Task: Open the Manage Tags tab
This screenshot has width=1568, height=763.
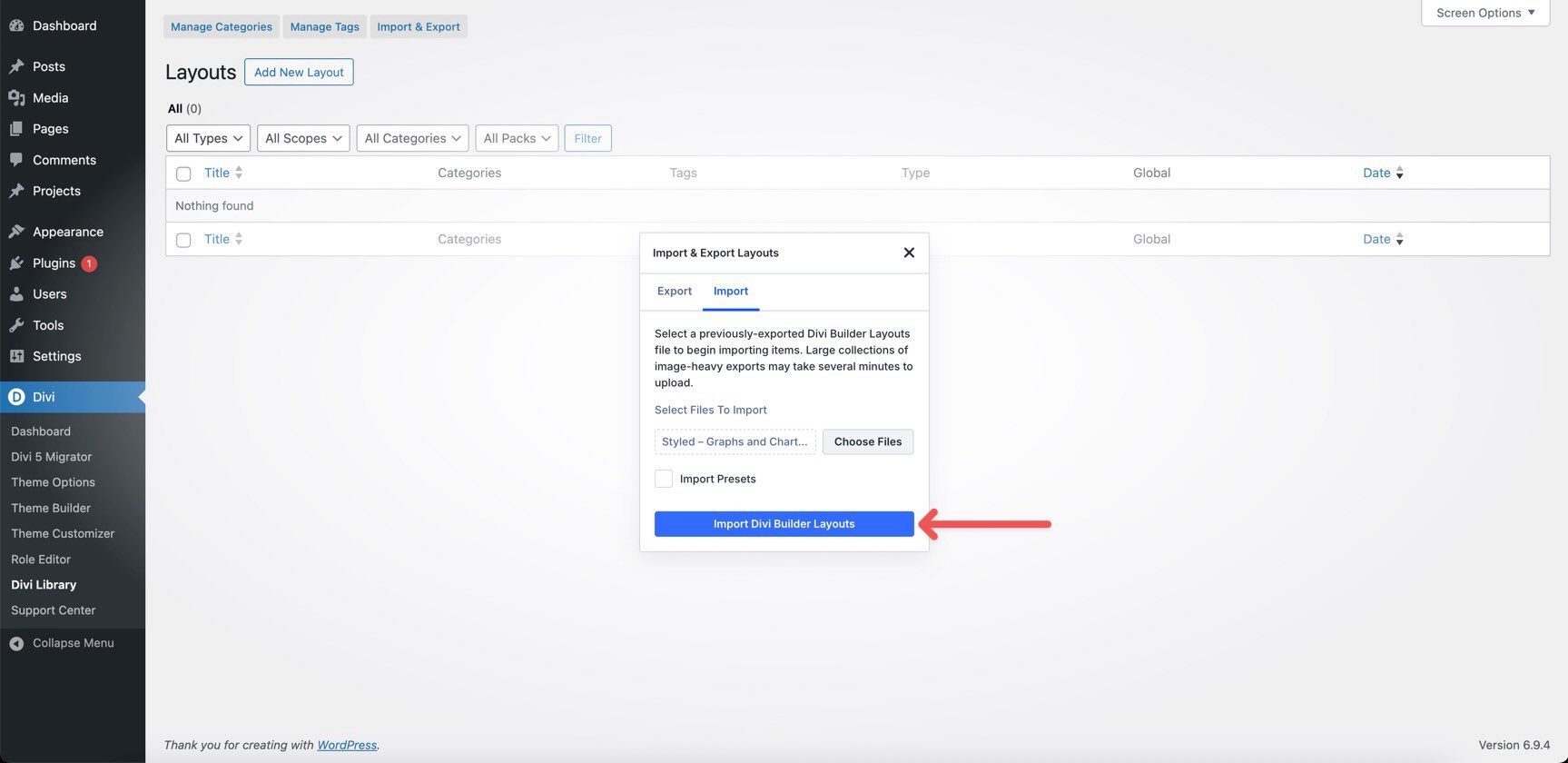Action: click(x=325, y=26)
